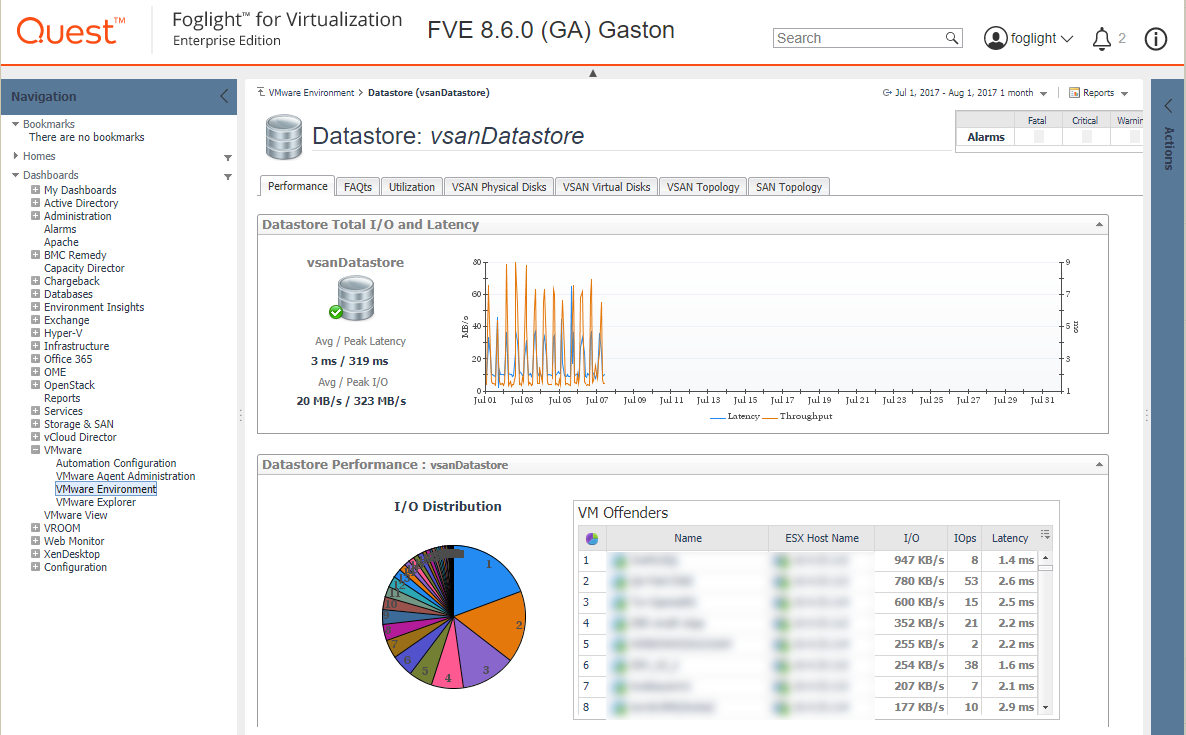
Task: Select VMware Environment in navigation tree
Action: 106,489
